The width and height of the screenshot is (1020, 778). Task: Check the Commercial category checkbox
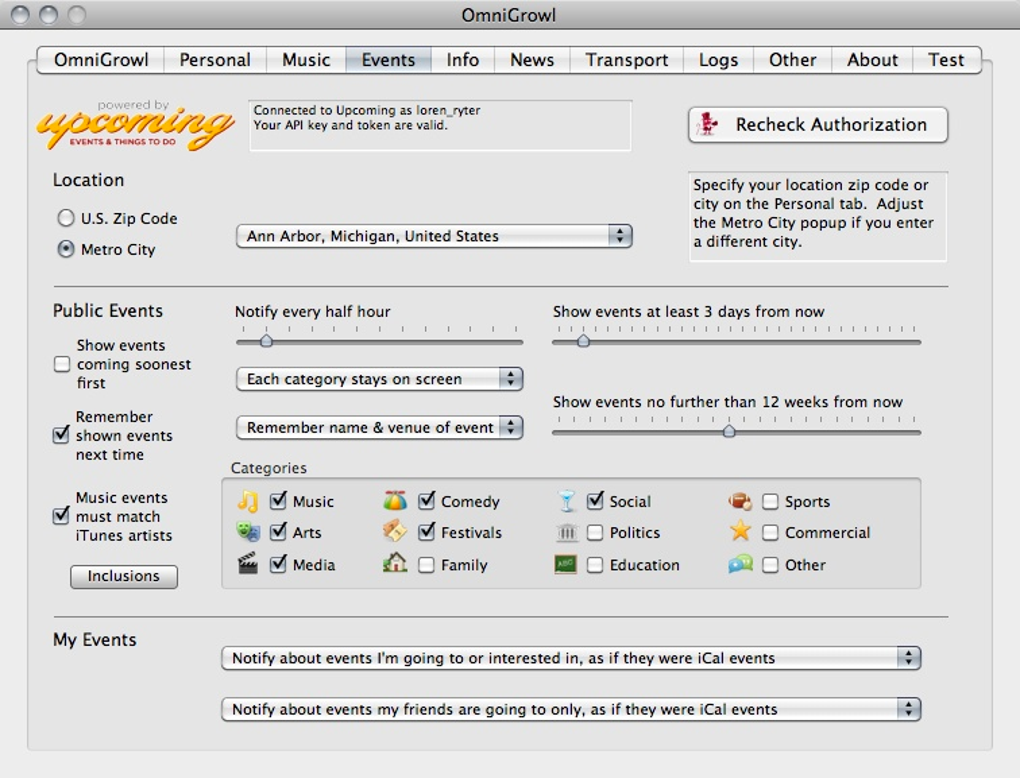(x=770, y=533)
